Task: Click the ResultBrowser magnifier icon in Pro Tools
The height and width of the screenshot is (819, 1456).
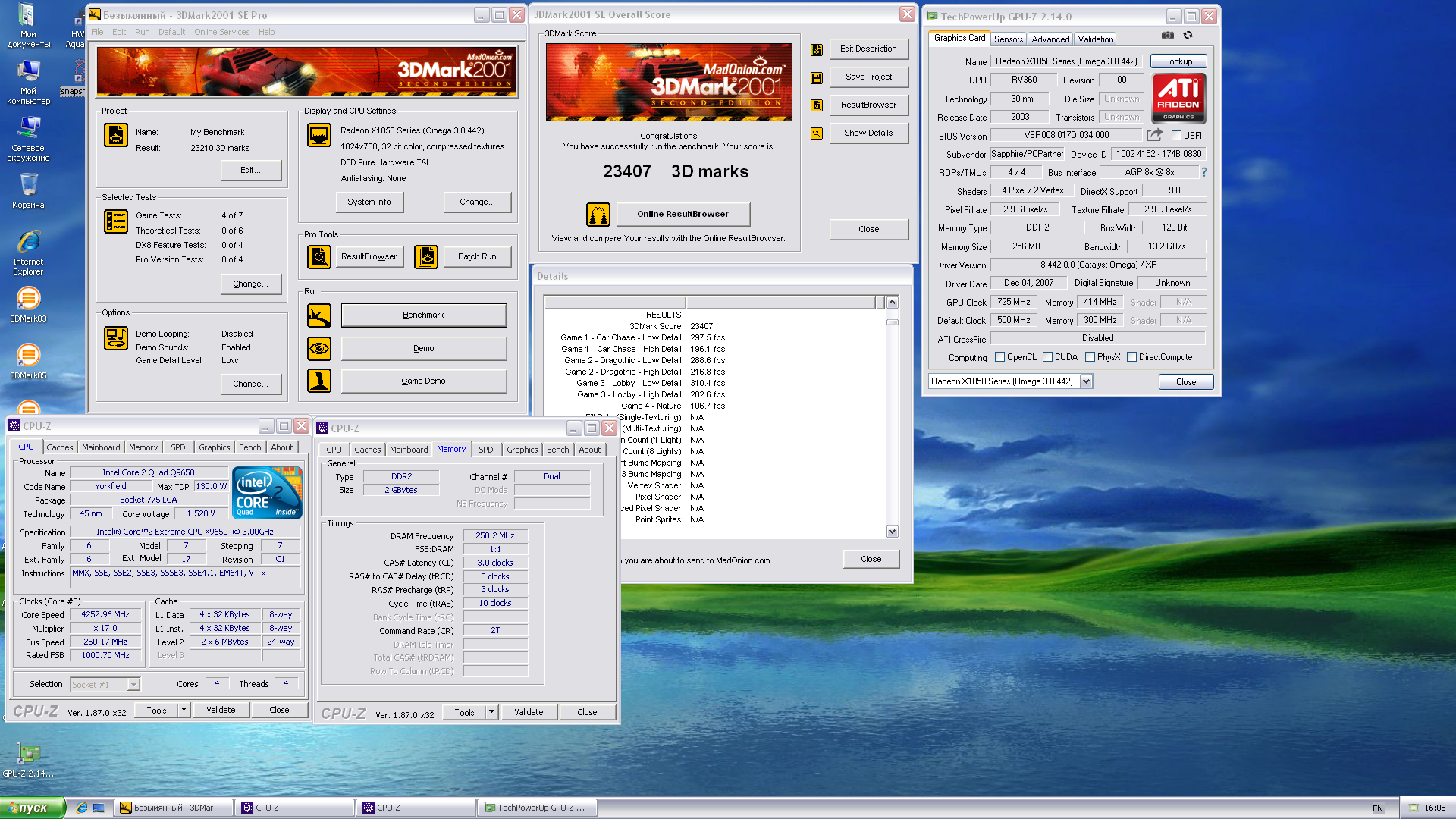Action: coord(319,257)
